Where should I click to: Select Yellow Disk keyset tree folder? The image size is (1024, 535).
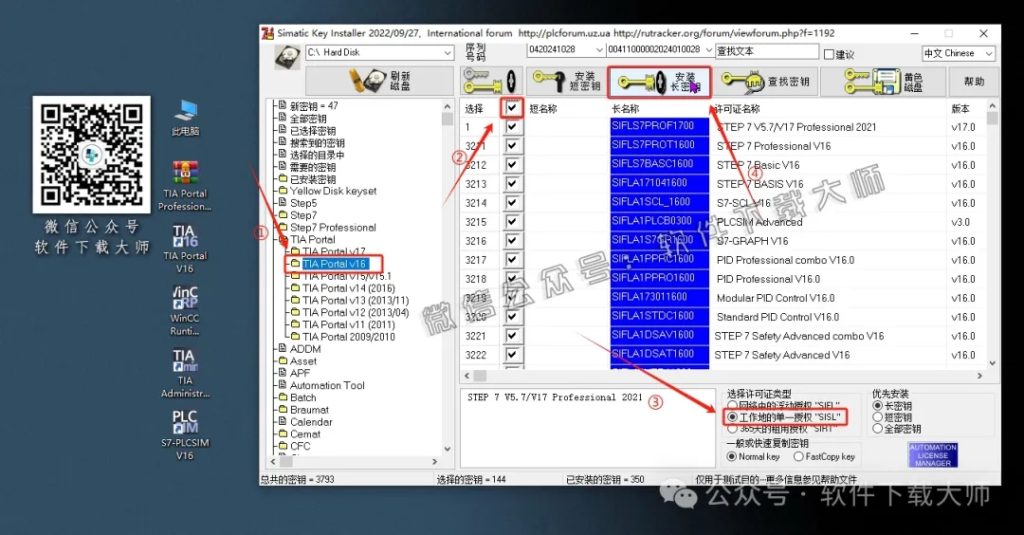pyautogui.click(x=333, y=191)
